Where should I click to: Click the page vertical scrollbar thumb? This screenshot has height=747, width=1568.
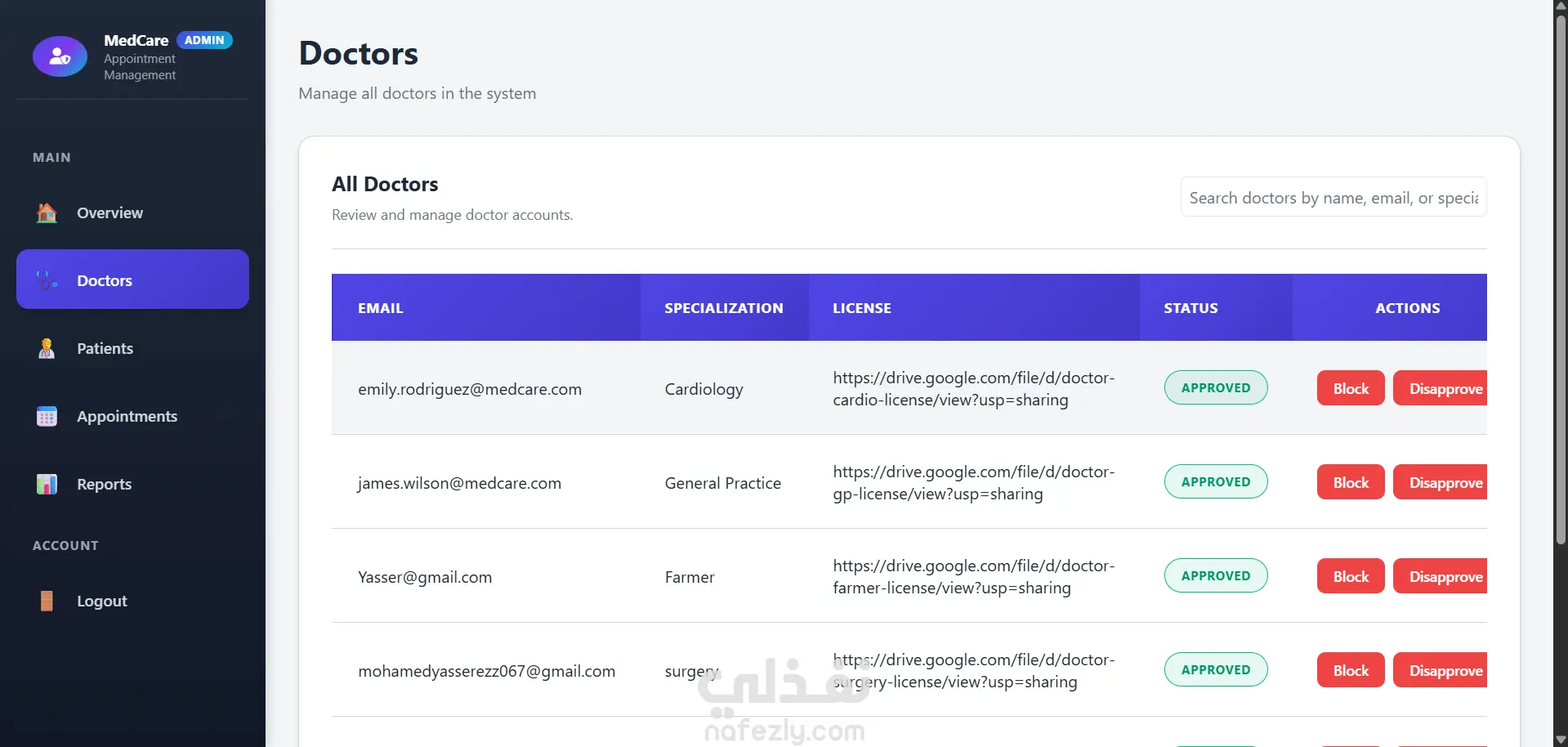pyautogui.click(x=1561, y=278)
